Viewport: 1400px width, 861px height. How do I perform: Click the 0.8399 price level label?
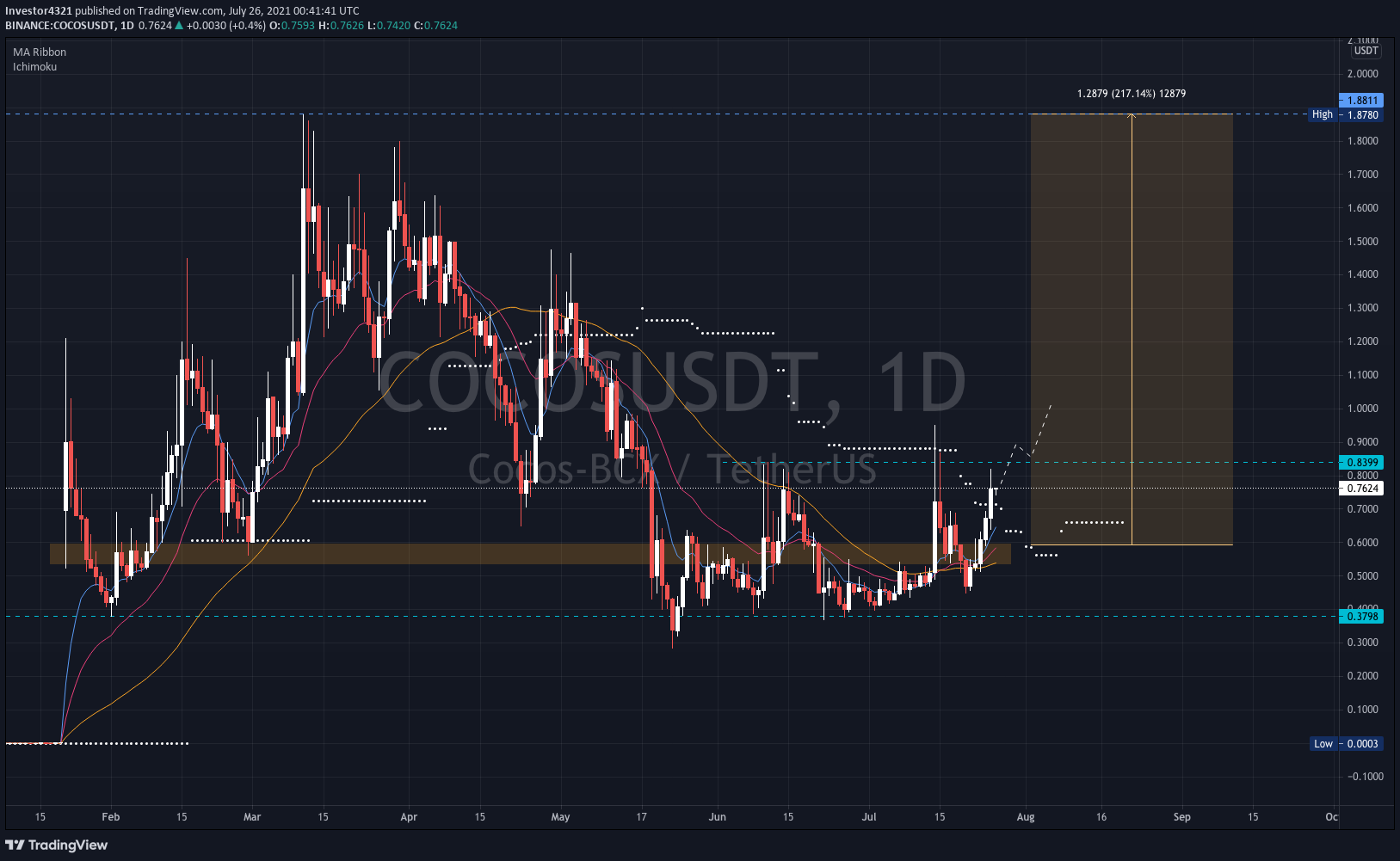click(x=1361, y=463)
